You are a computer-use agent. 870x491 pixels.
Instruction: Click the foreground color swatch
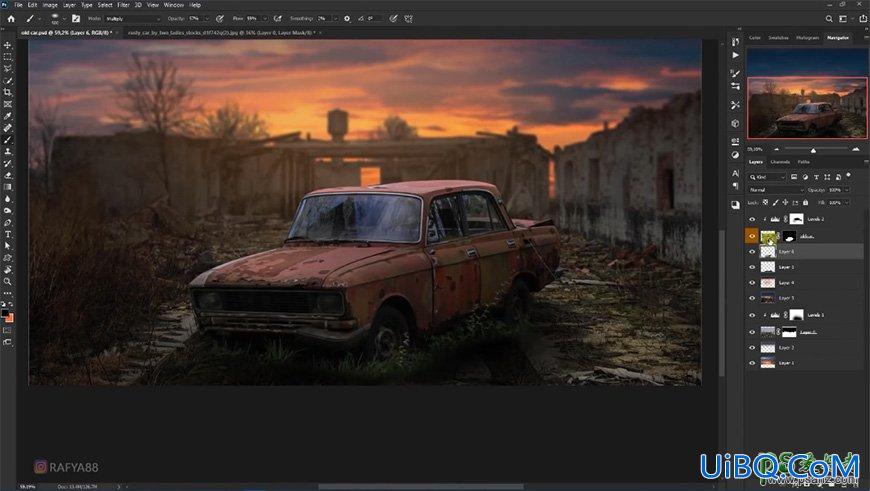pyautogui.click(x=5, y=313)
